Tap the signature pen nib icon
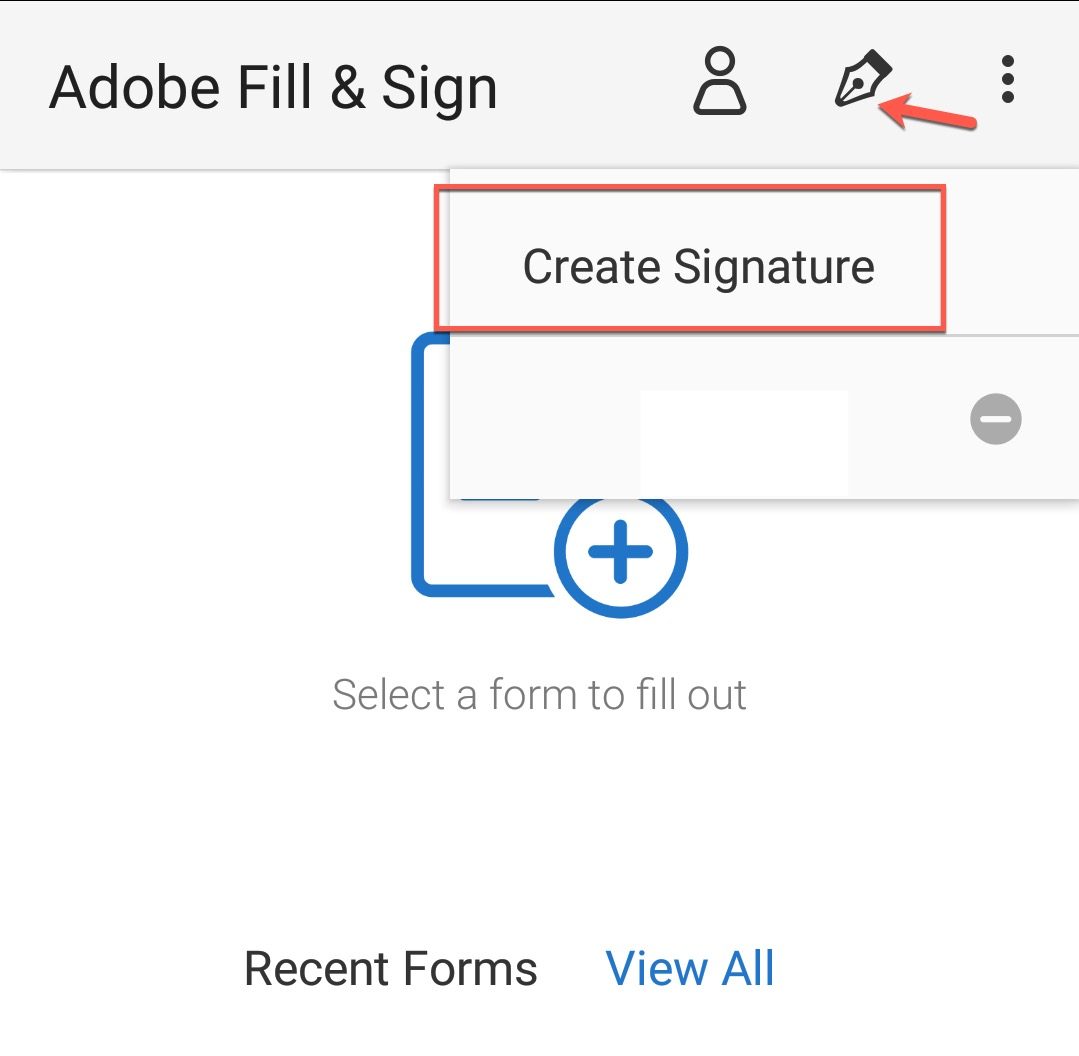Viewport: 1079px width, 1056px height. (x=862, y=80)
